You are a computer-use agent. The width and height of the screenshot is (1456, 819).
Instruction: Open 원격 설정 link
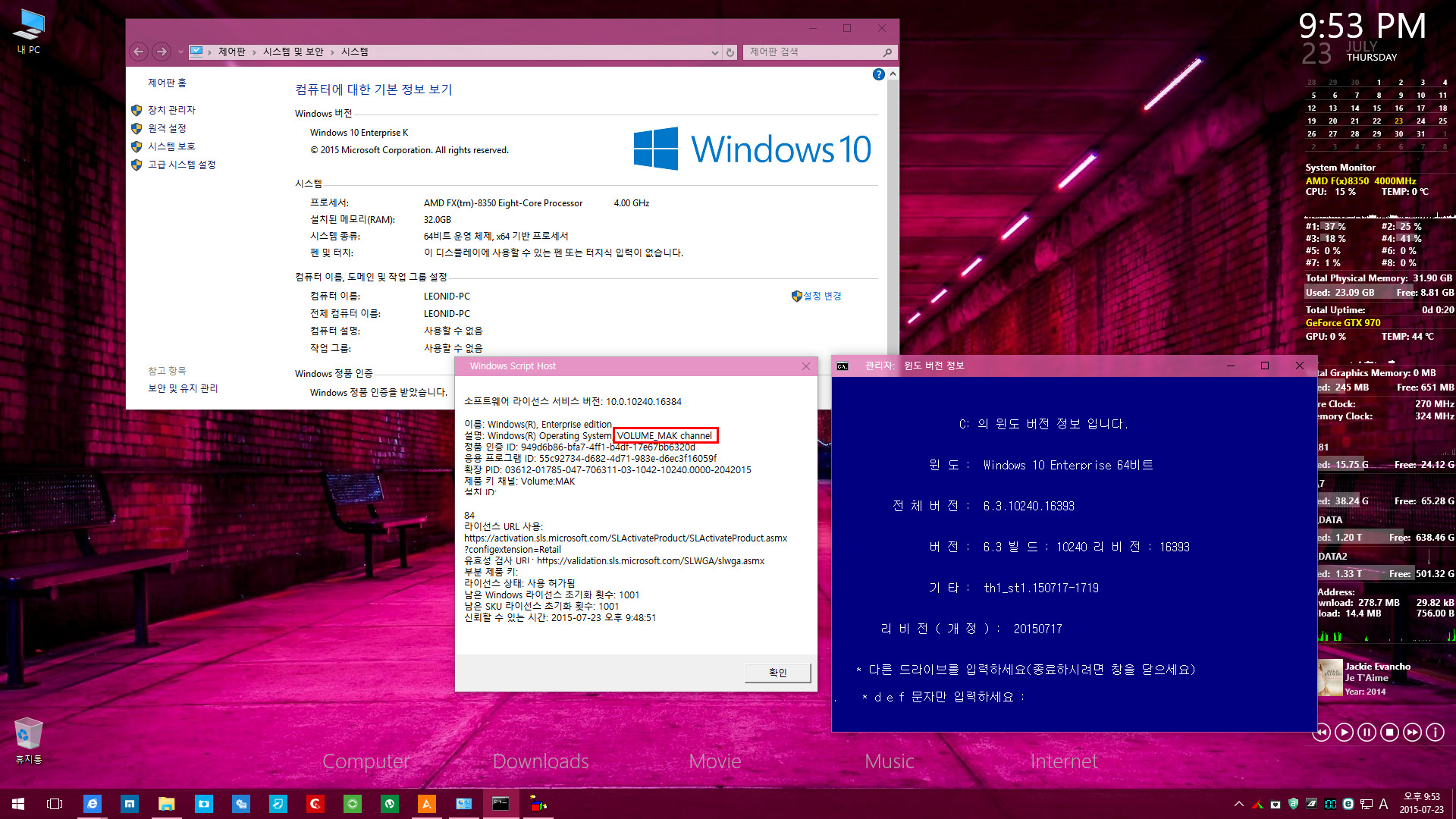tap(167, 128)
